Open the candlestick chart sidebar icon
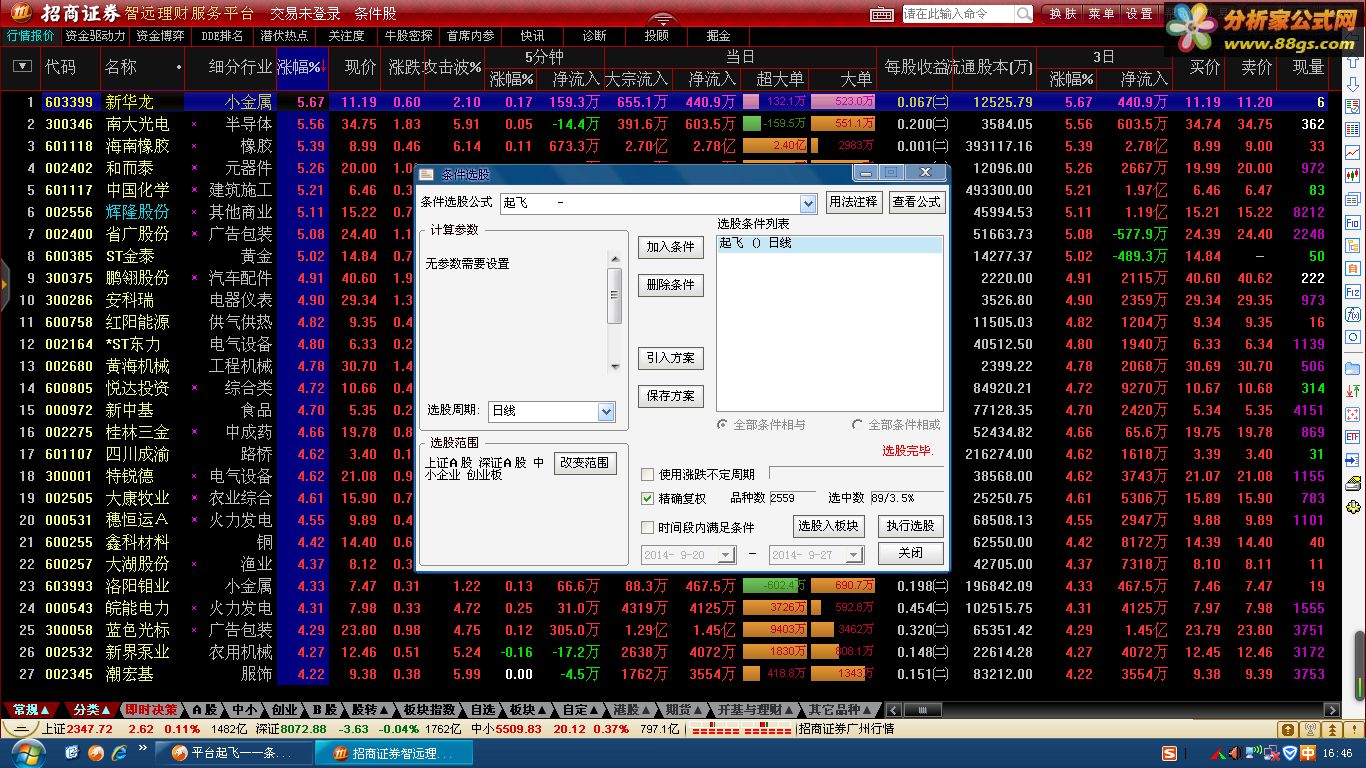 pyautogui.click(x=1353, y=176)
